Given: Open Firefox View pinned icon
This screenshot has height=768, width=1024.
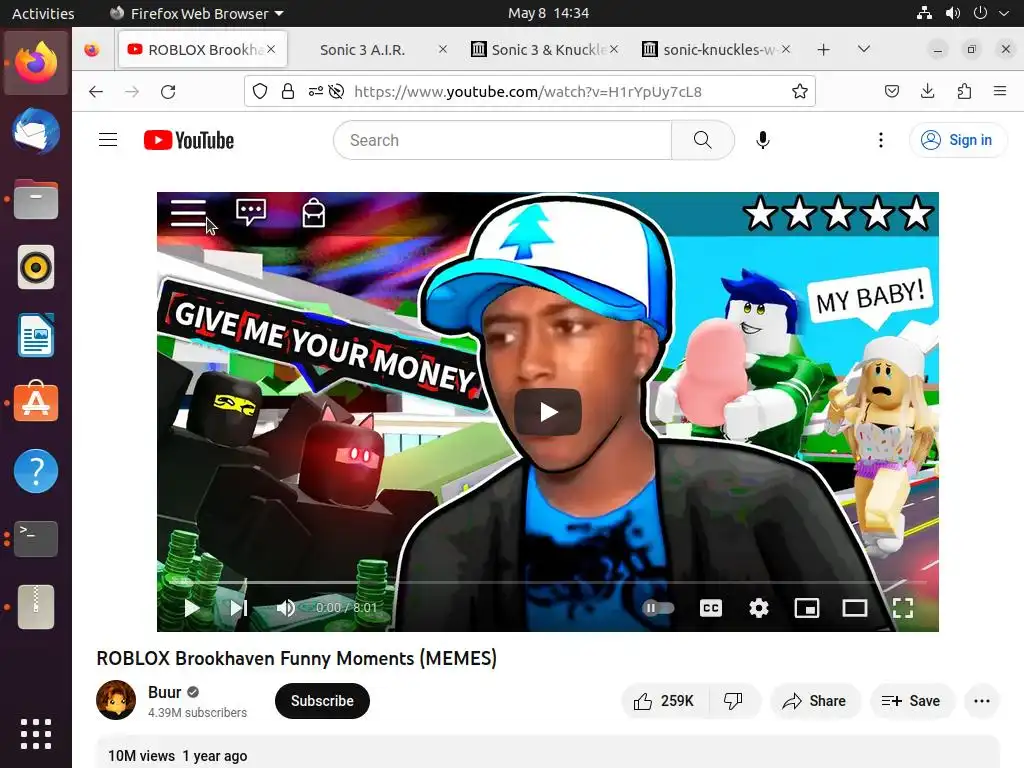Looking at the screenshot, I should click(92, 50).
